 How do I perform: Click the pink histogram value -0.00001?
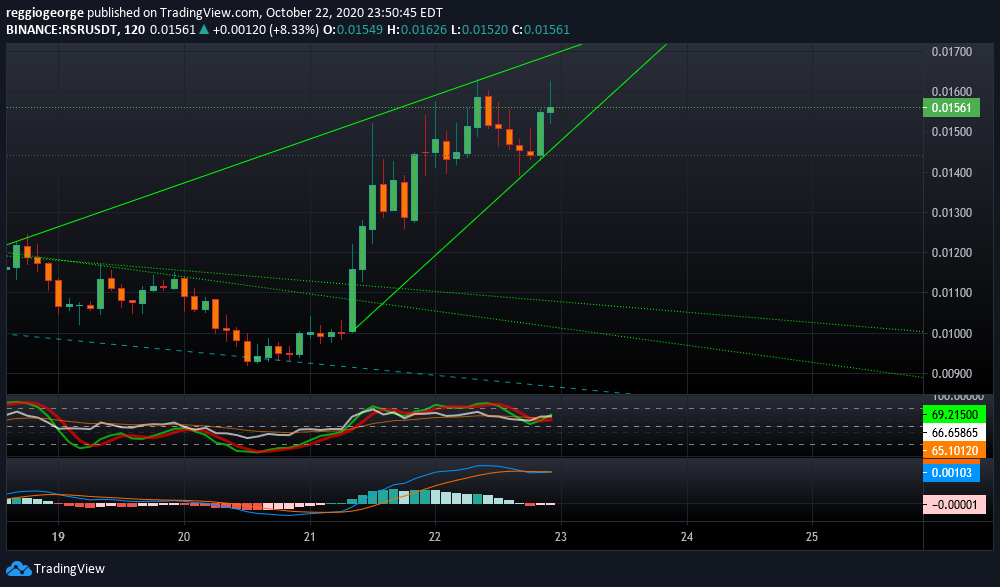tap(954, 505)
